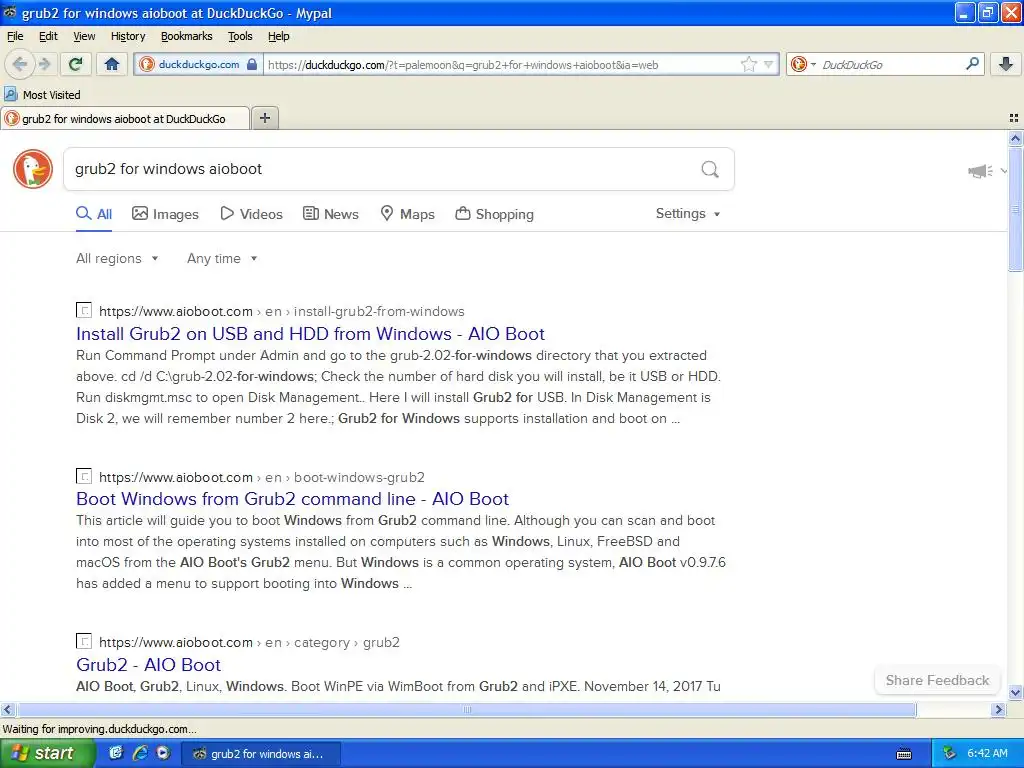Open a new tab with plus button
This screenshot has width=1024, height=768.
(x=264, y=118)
